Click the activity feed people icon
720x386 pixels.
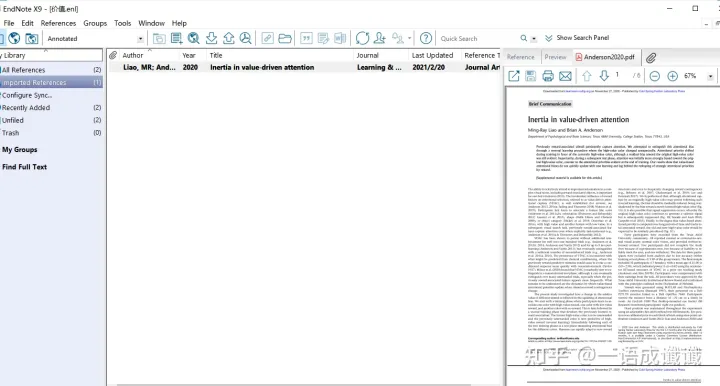(x=398, y=39)
